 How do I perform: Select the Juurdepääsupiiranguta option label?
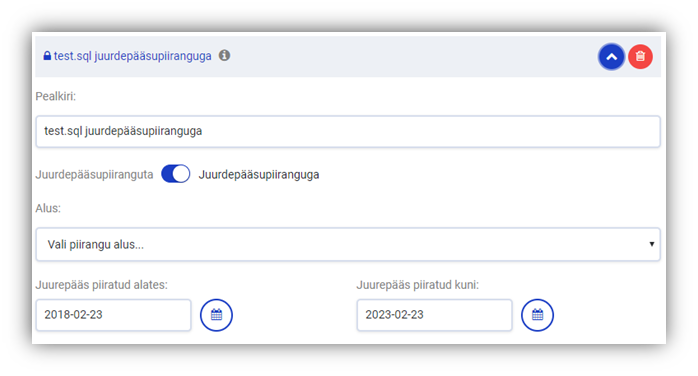[x=94, y=174]
